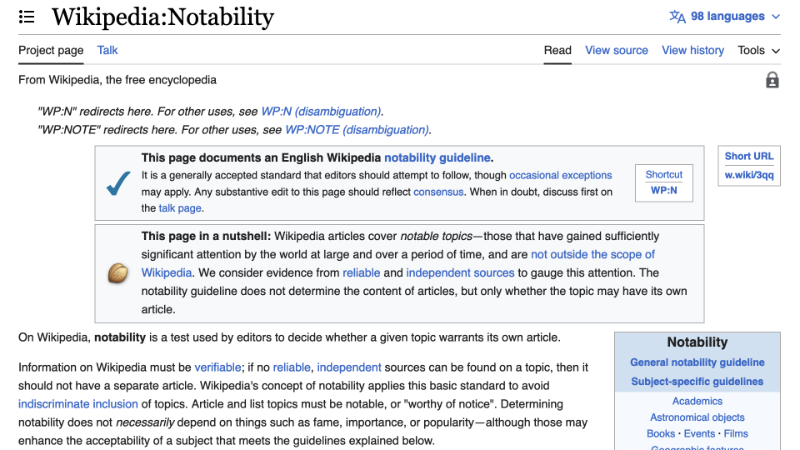800x450 pixels.
Task: Select the Read tab
Action: coord(557,50)
